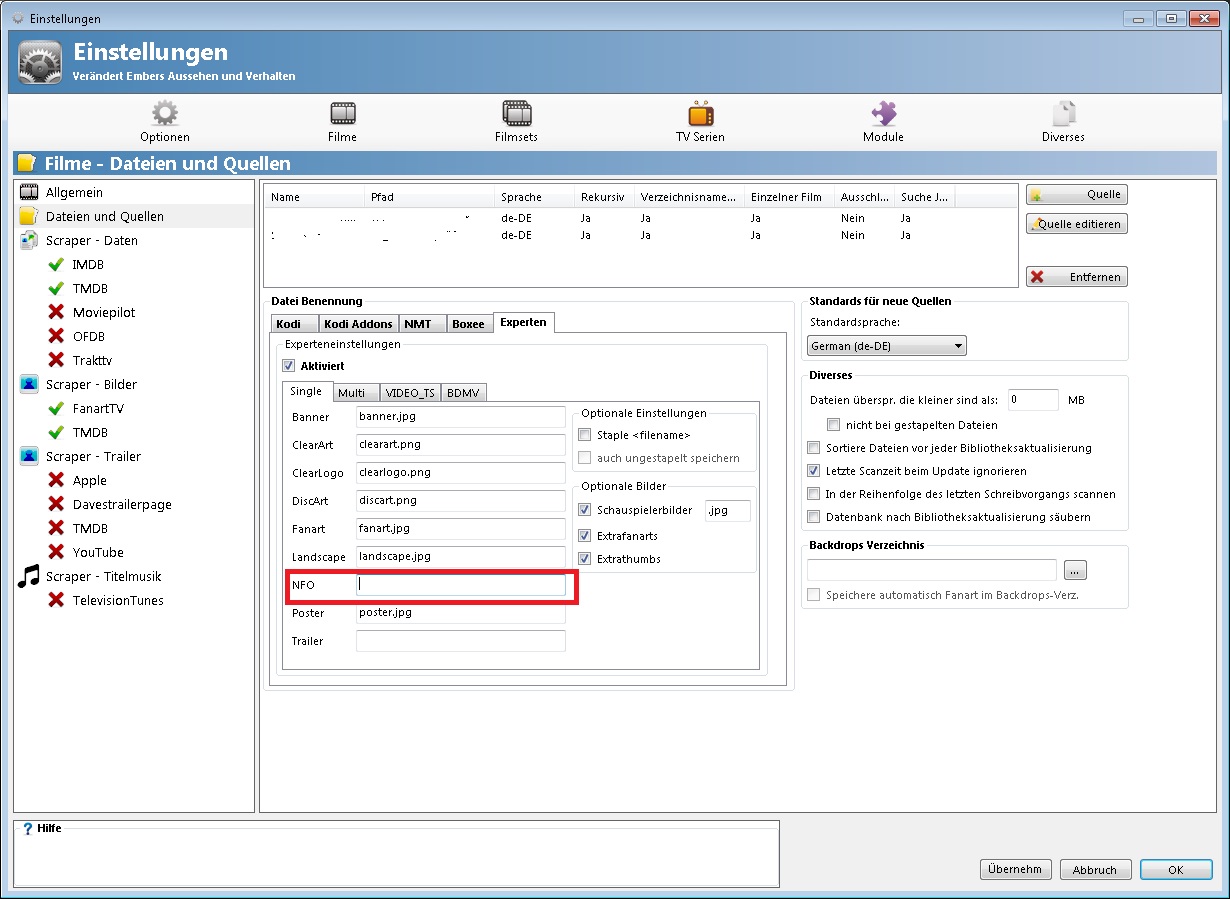This screenshot has height=899, width=1230.
Task: Open the Optionen gear section
Action: 164,122
